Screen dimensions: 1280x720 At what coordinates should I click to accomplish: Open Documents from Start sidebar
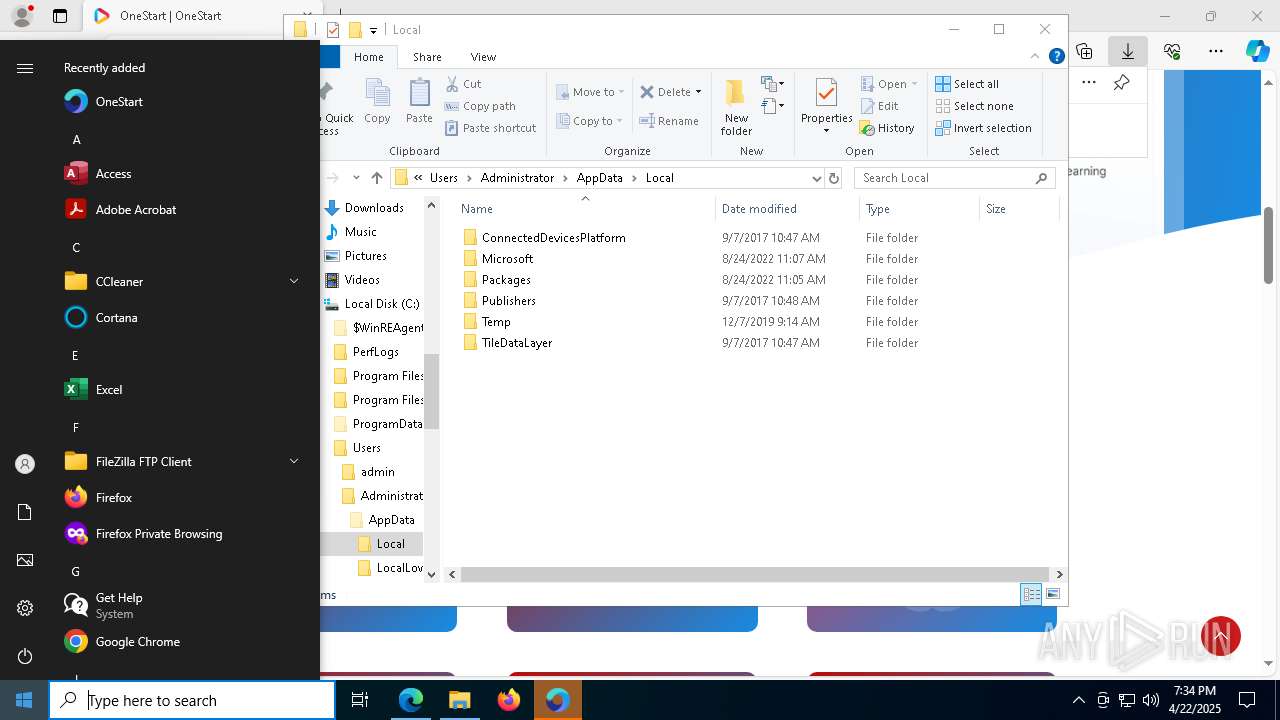coord(25,512)
